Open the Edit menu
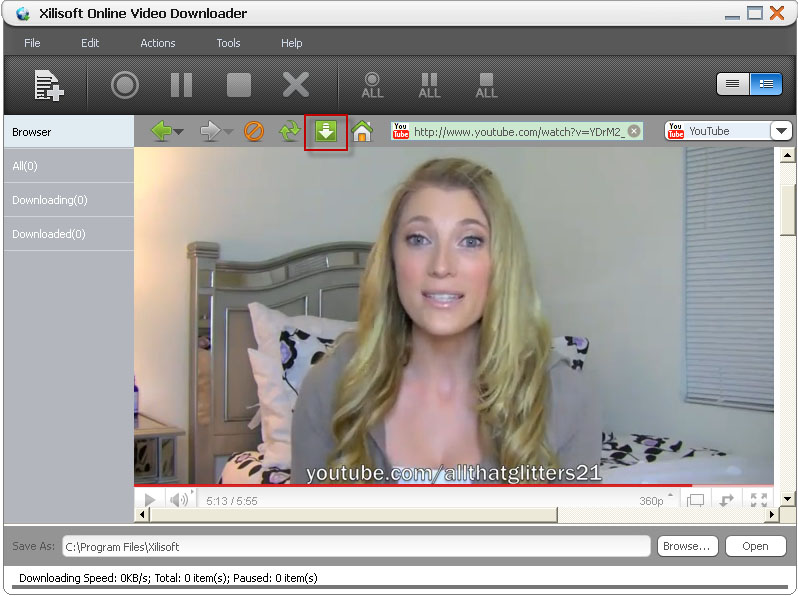 90,43
